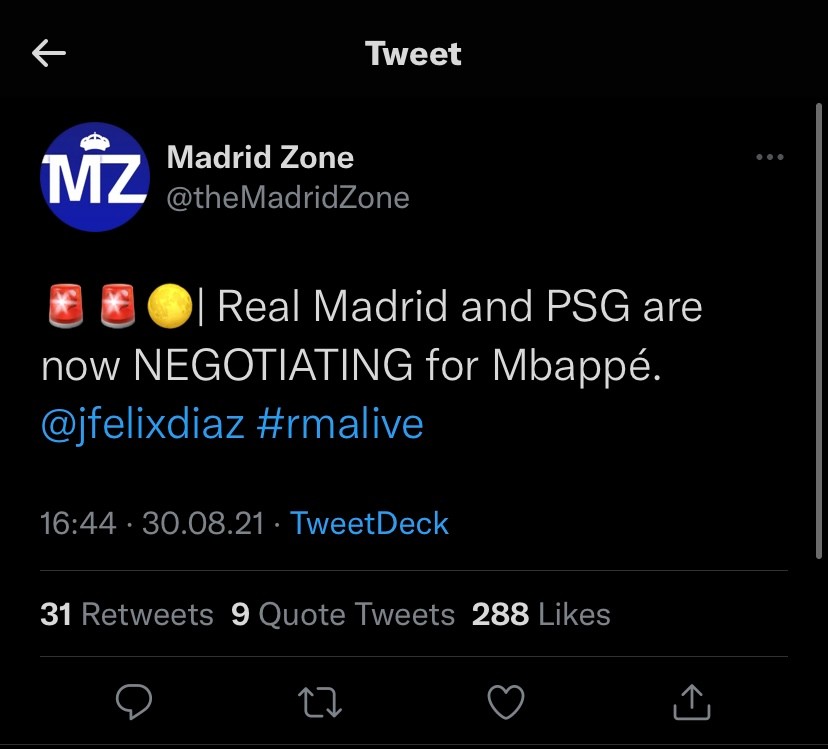828x749 pixels.
Task: Go back using the left arrow
Action: click(x=49, y=54)
